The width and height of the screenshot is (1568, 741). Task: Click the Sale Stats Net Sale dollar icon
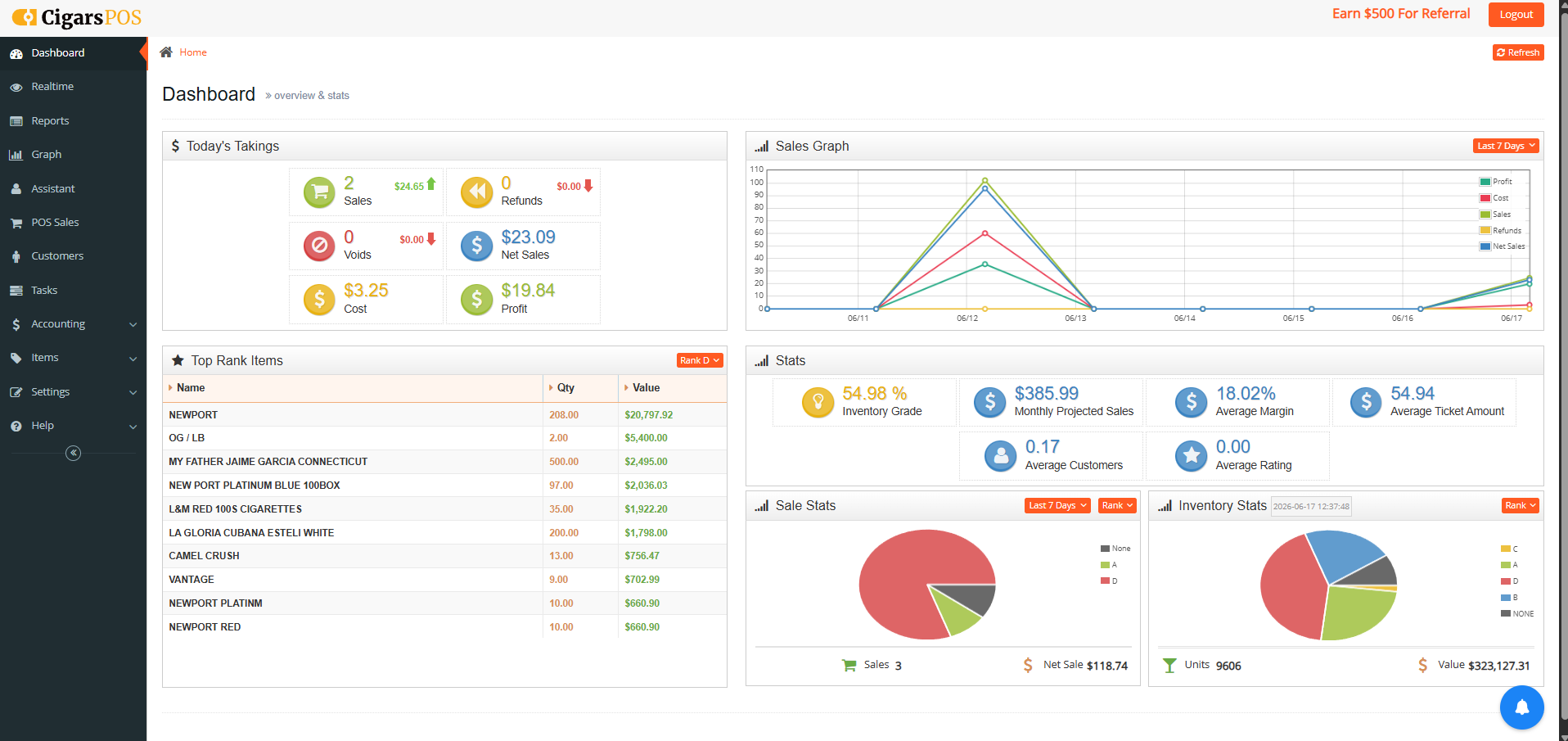pyautogui.click(x=1028, y=665)
